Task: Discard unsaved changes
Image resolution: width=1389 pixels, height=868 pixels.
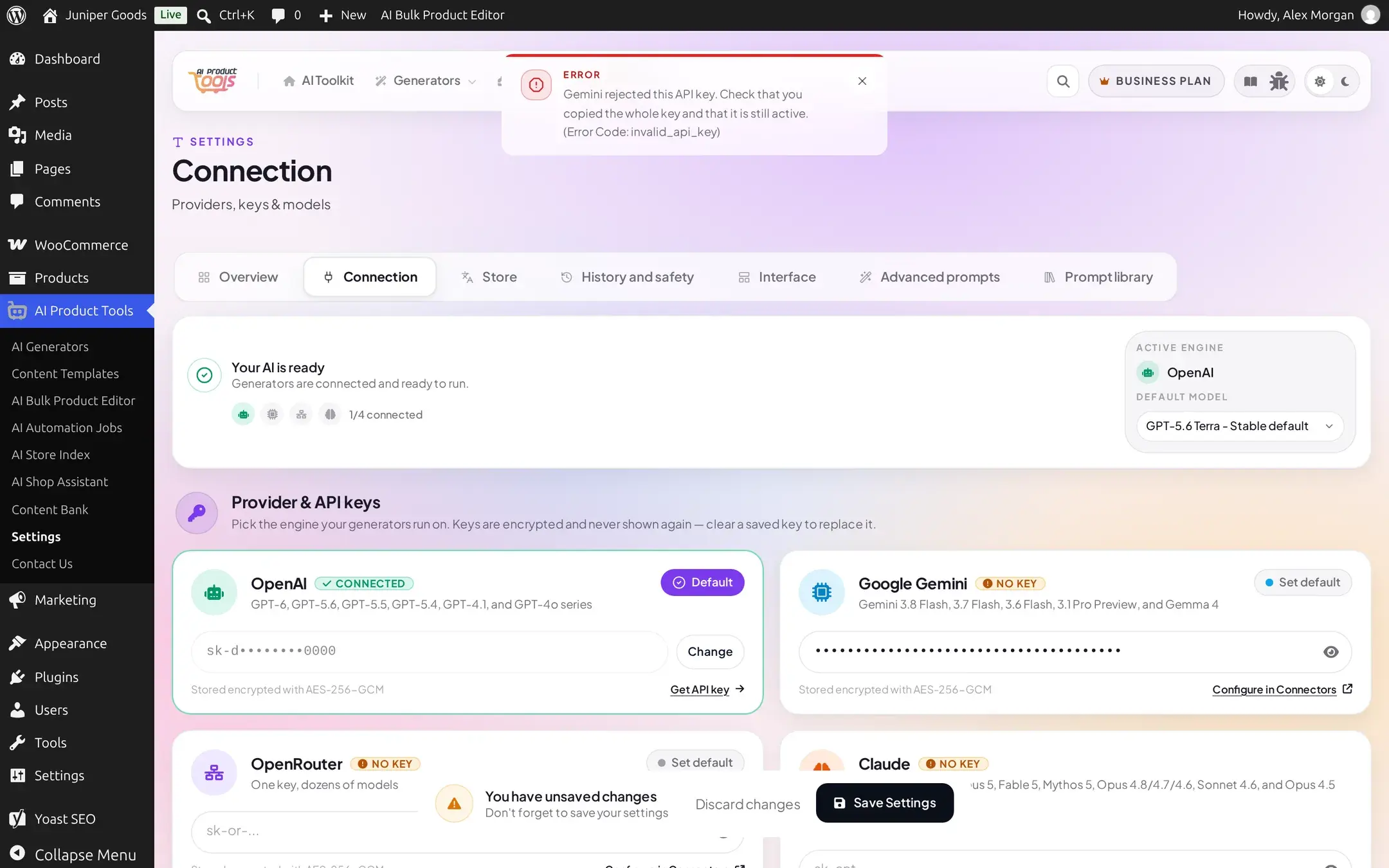Action: point(748,804)
